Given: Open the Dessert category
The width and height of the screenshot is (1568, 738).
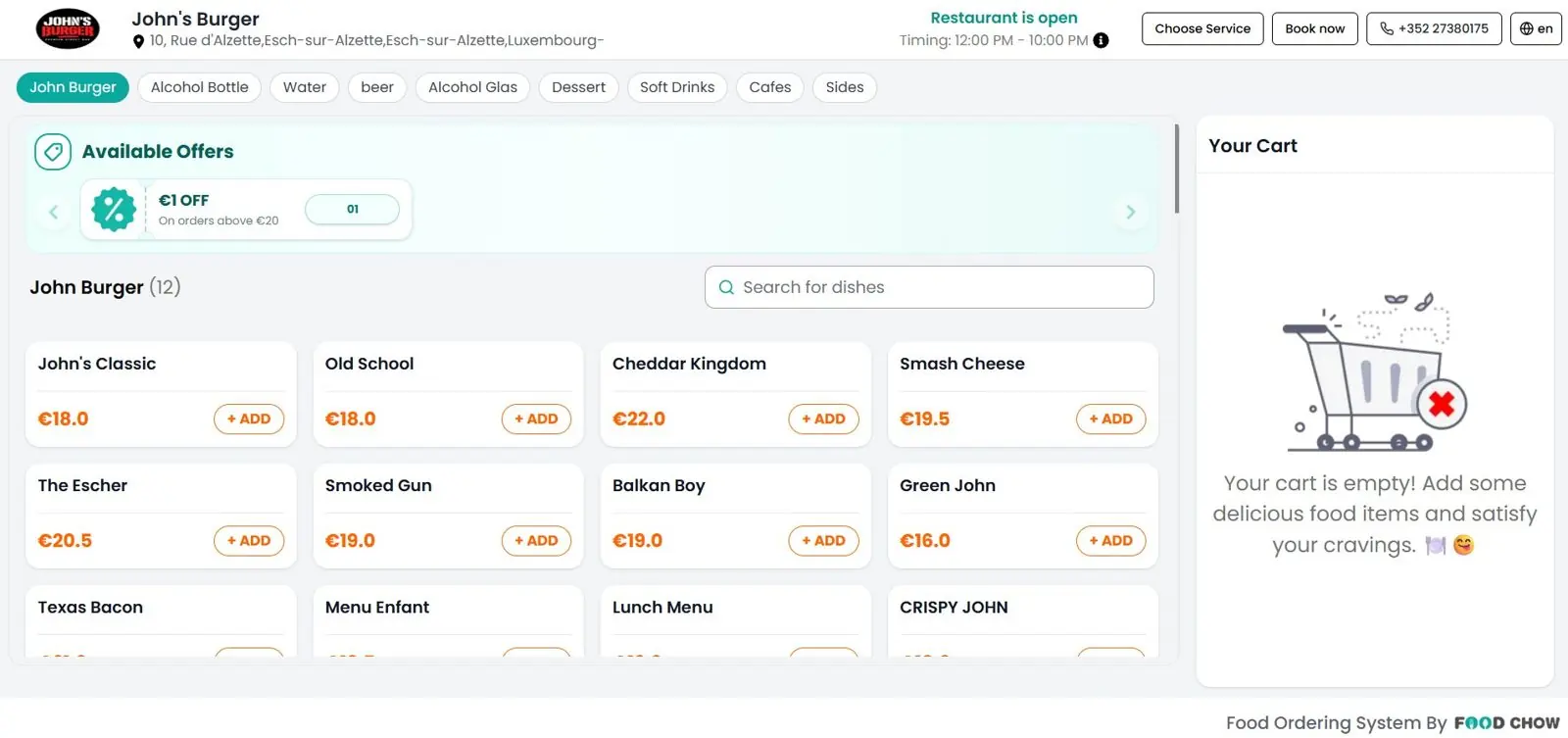Looking at the screenshot, I should (578, 87).
